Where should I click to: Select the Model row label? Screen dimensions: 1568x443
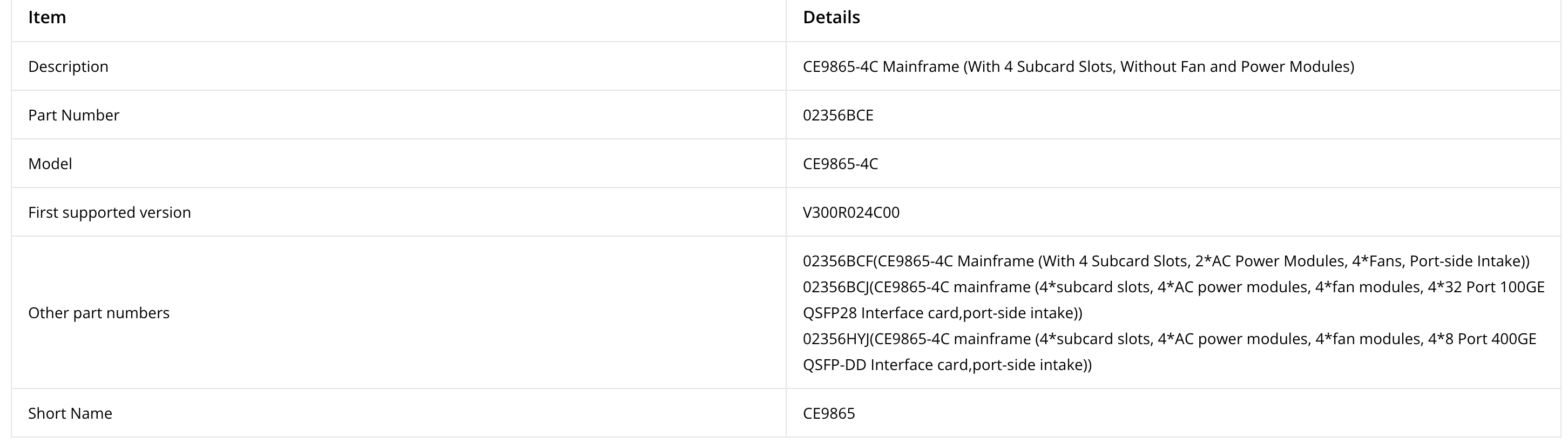[50, 164]
